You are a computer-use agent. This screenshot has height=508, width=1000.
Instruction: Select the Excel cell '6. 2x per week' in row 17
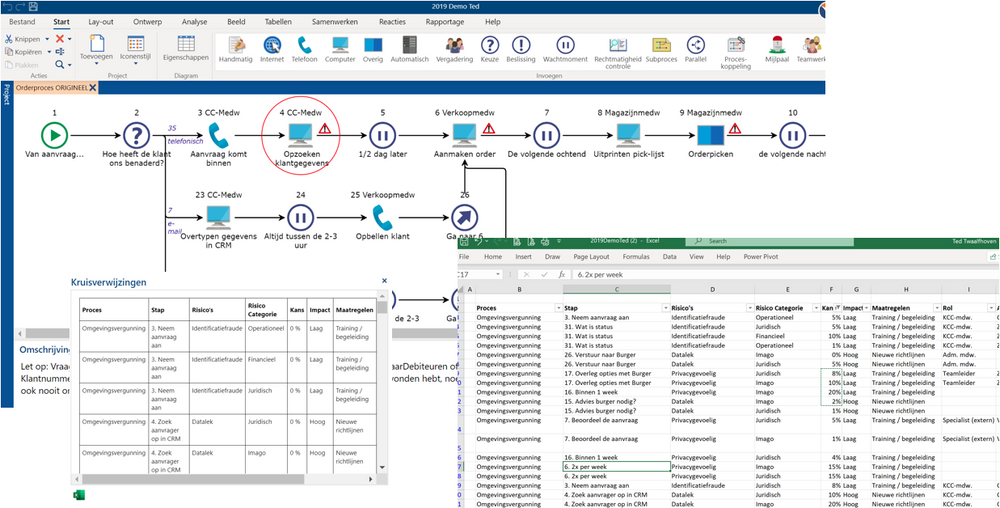[x=616, y=467]
